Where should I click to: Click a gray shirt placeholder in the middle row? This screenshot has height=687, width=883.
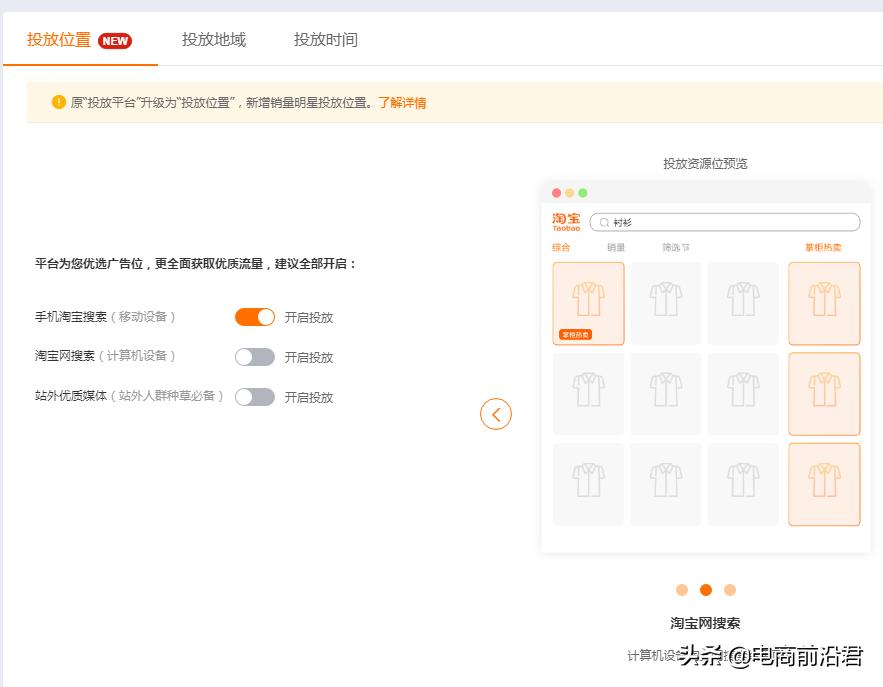(665, 393)
